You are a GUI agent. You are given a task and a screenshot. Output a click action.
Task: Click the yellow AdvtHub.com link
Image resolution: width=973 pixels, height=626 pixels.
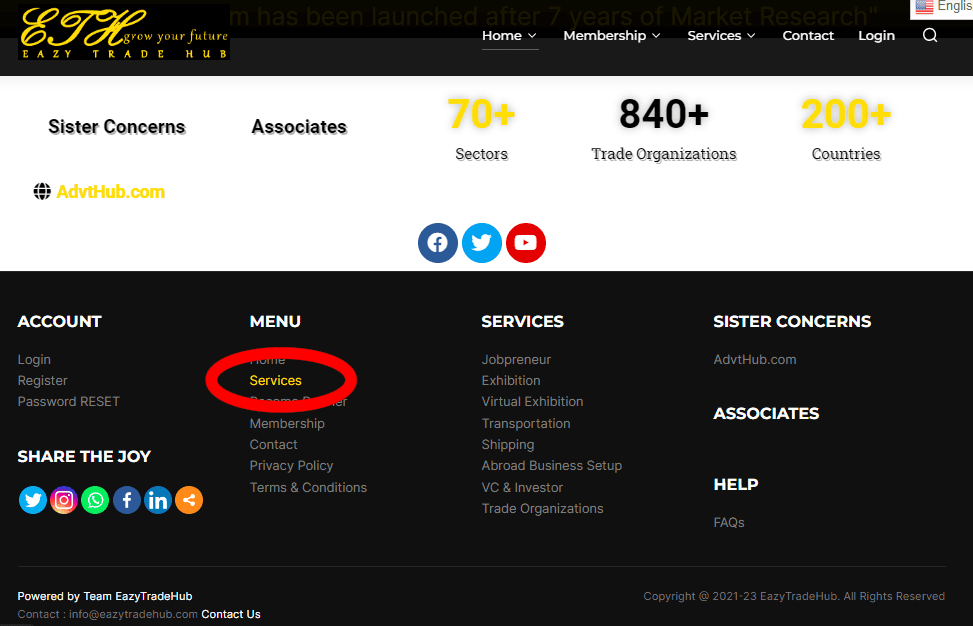tap(110, 192)
